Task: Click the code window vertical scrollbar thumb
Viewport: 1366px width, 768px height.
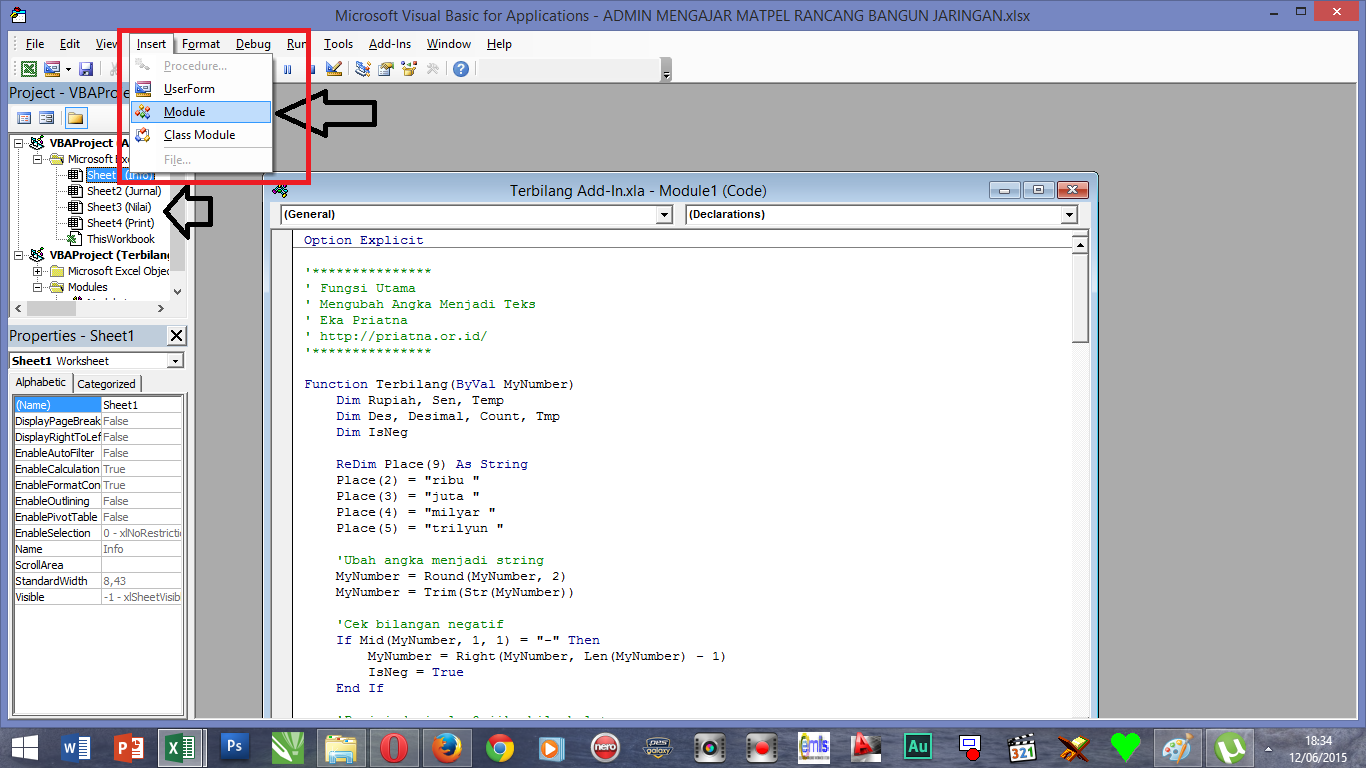Action: [1080, 297]
